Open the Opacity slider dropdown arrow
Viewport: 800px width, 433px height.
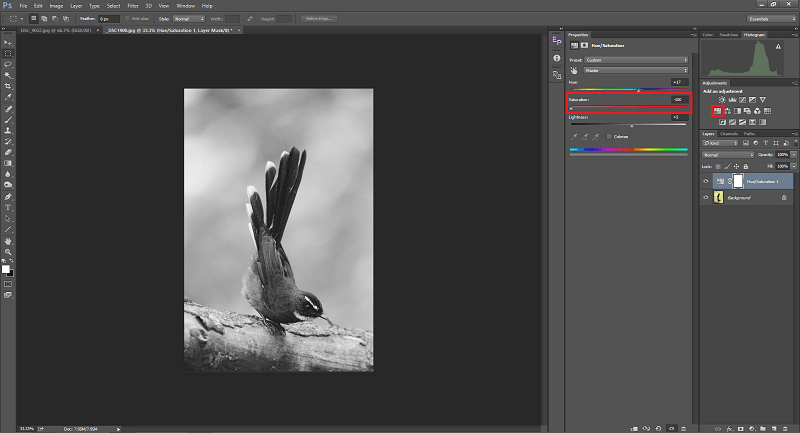(x=794, y=155)
